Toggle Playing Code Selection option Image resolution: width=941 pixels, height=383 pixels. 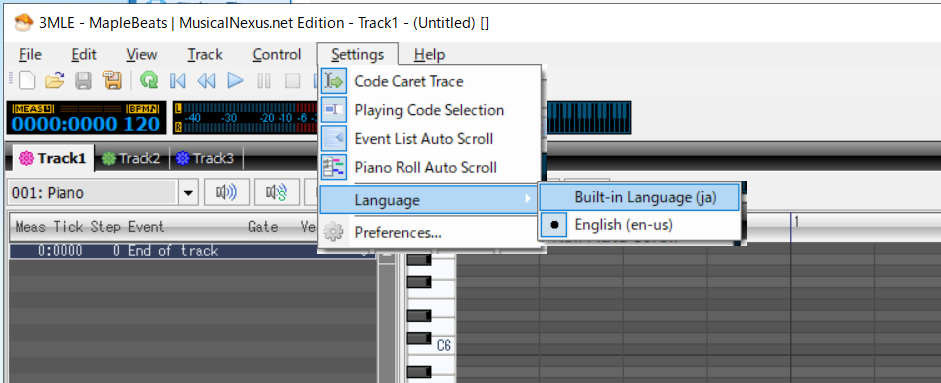pos(431,110)
